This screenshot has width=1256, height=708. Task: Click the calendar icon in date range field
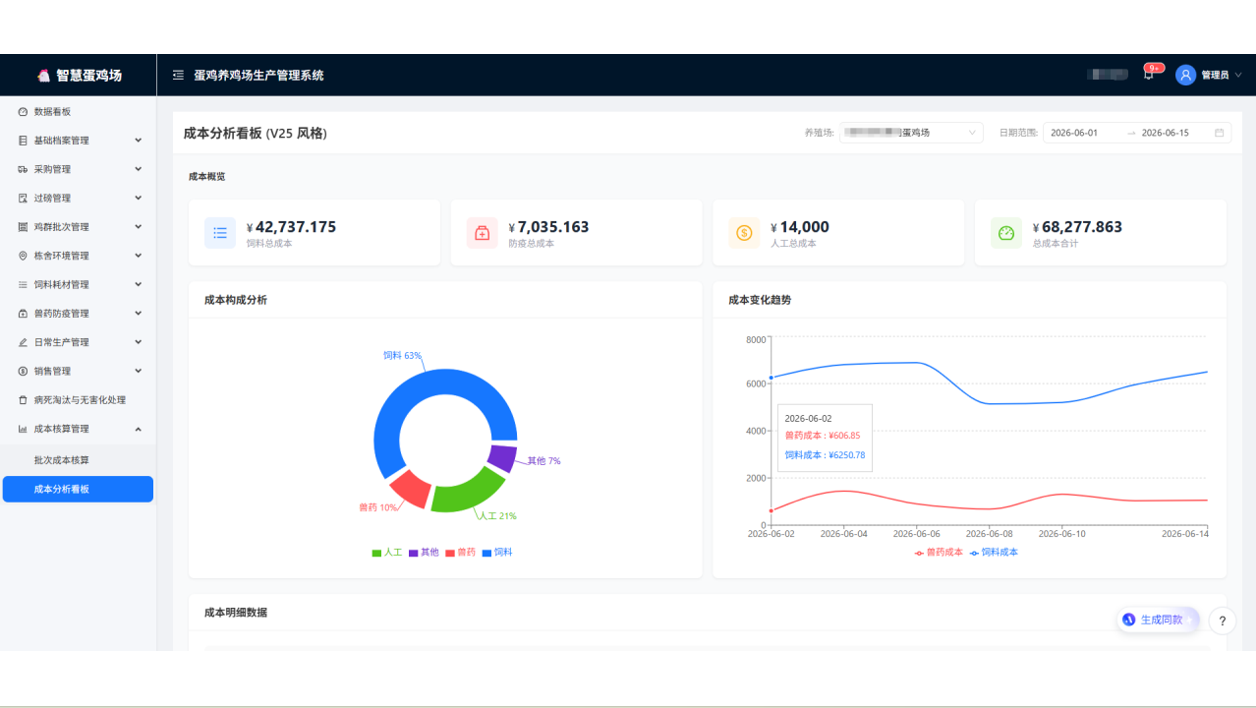click(1219, 133)
